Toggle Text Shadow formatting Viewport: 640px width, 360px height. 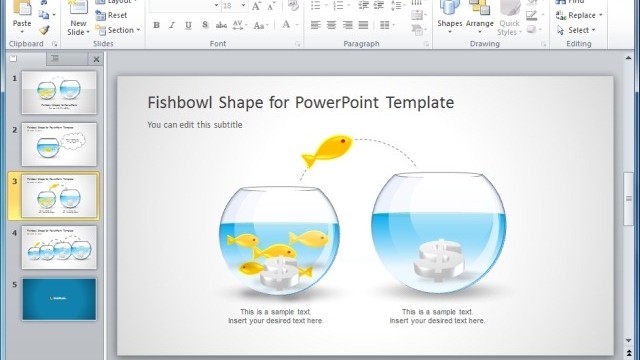click(x=205, y=25)
